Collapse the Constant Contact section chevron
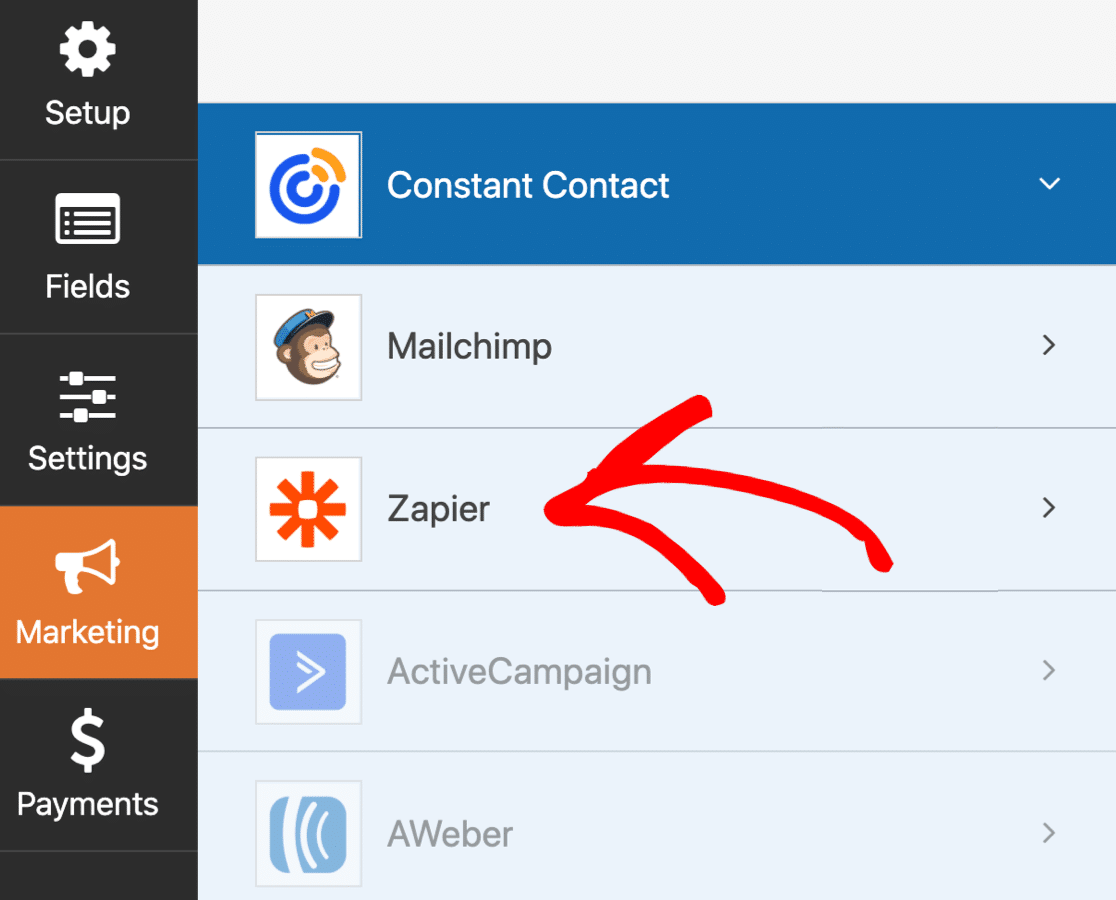 [1049, 184]
